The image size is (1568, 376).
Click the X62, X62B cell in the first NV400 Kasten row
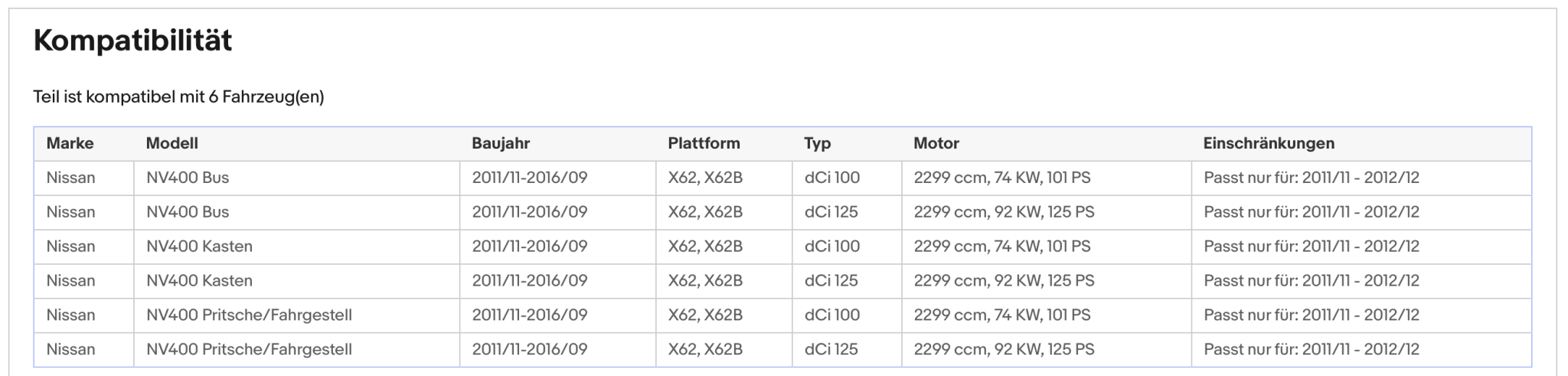coord(724,247)
